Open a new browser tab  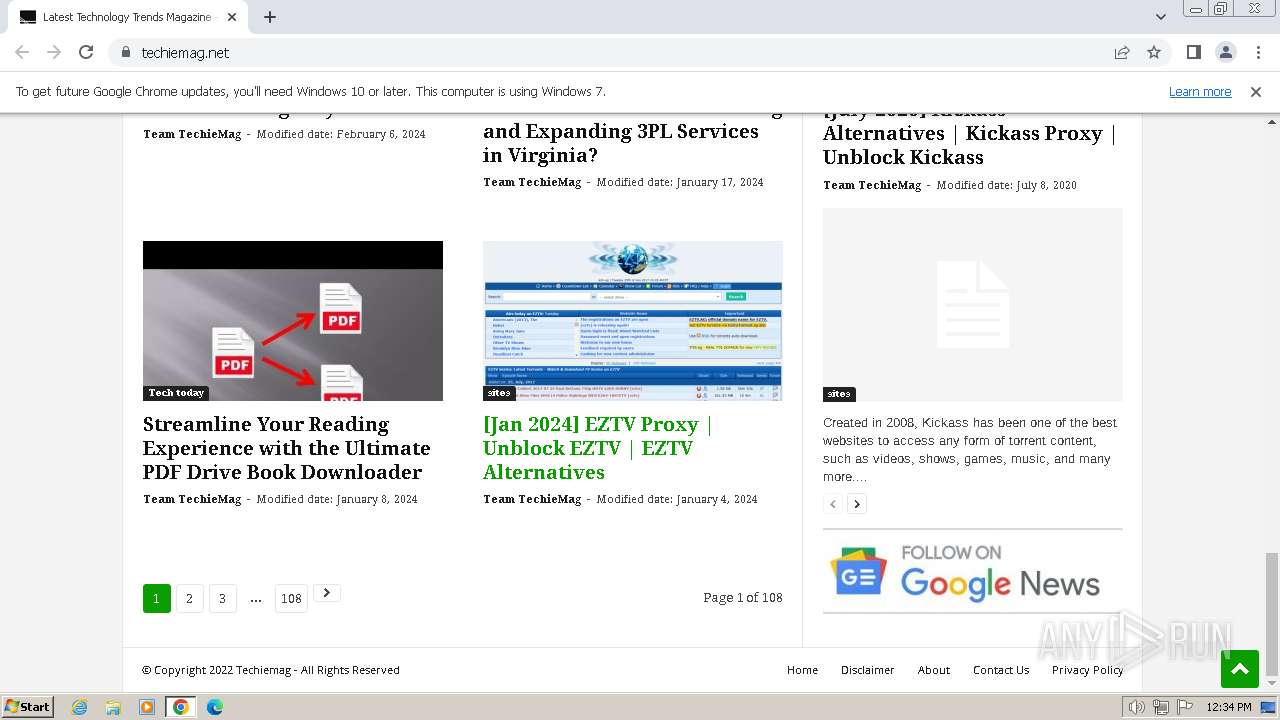(x=270, y=17)
